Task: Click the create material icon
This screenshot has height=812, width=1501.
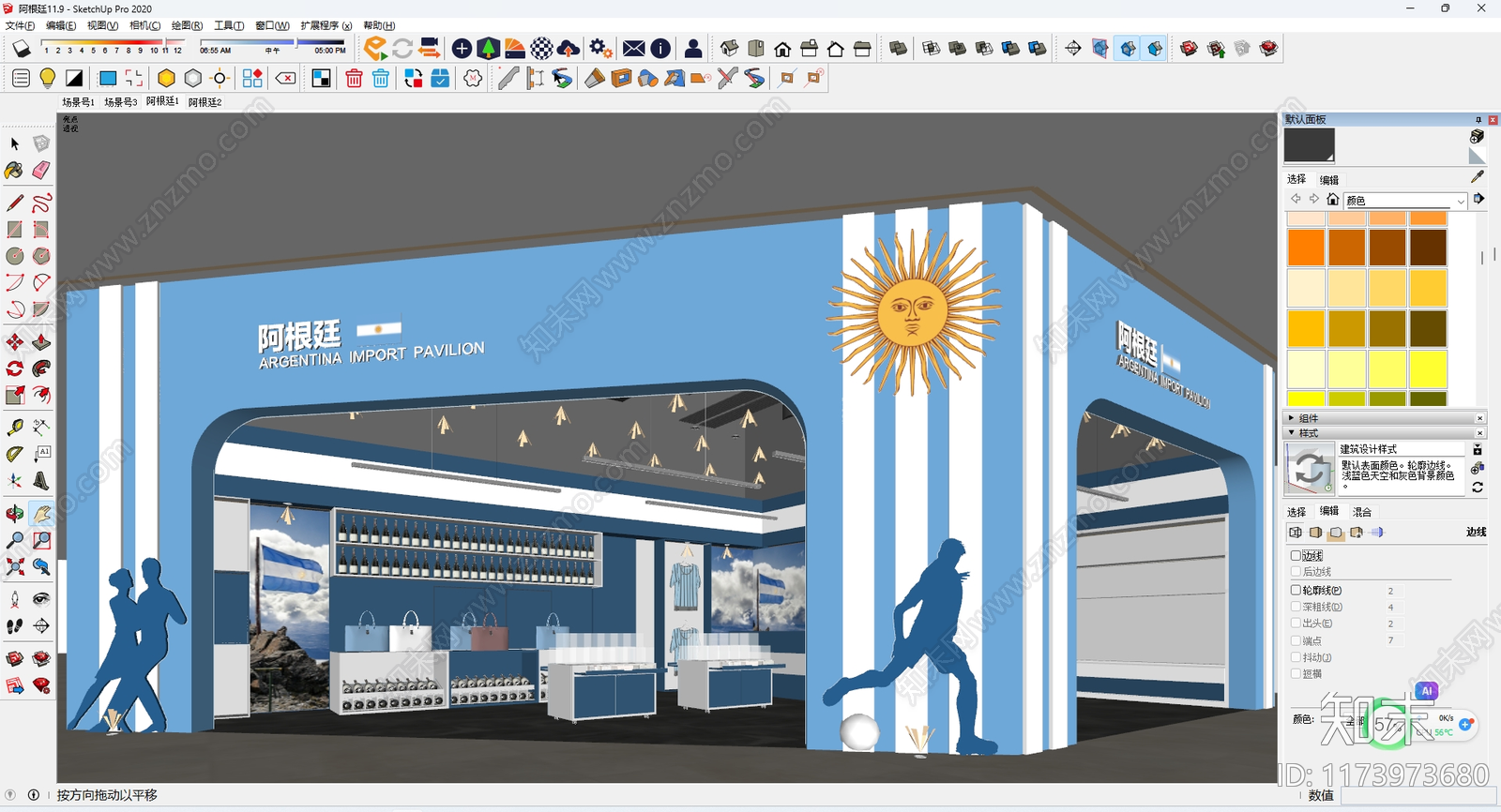Action: (x=1477, y=137)
